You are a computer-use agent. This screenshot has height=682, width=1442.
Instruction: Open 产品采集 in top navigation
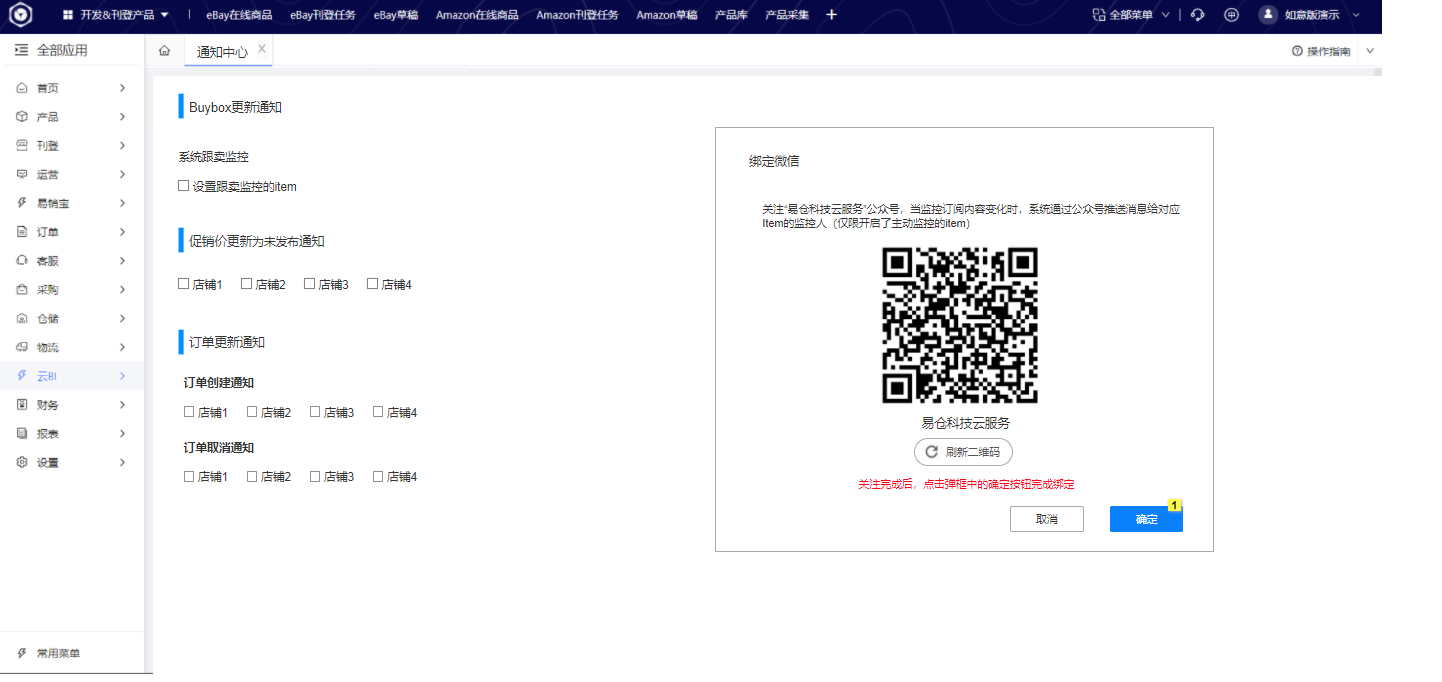(x=787, y=15)
